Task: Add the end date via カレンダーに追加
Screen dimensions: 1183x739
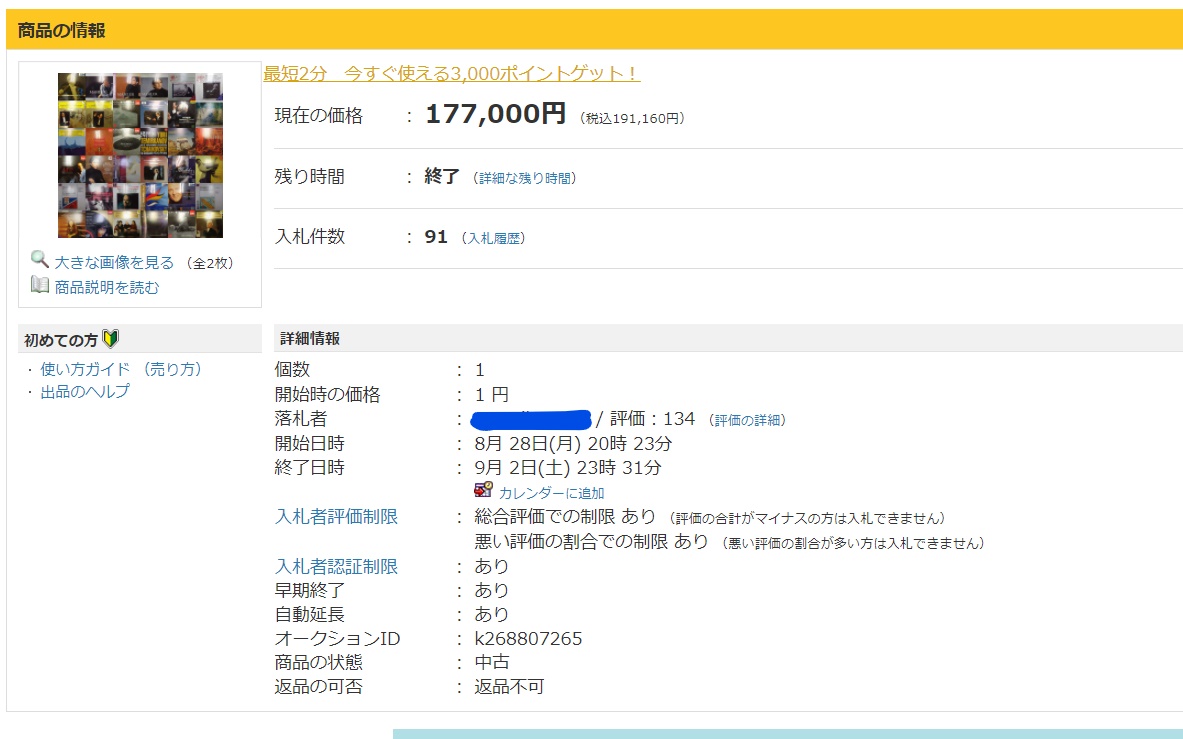Action: coord(551,493)
